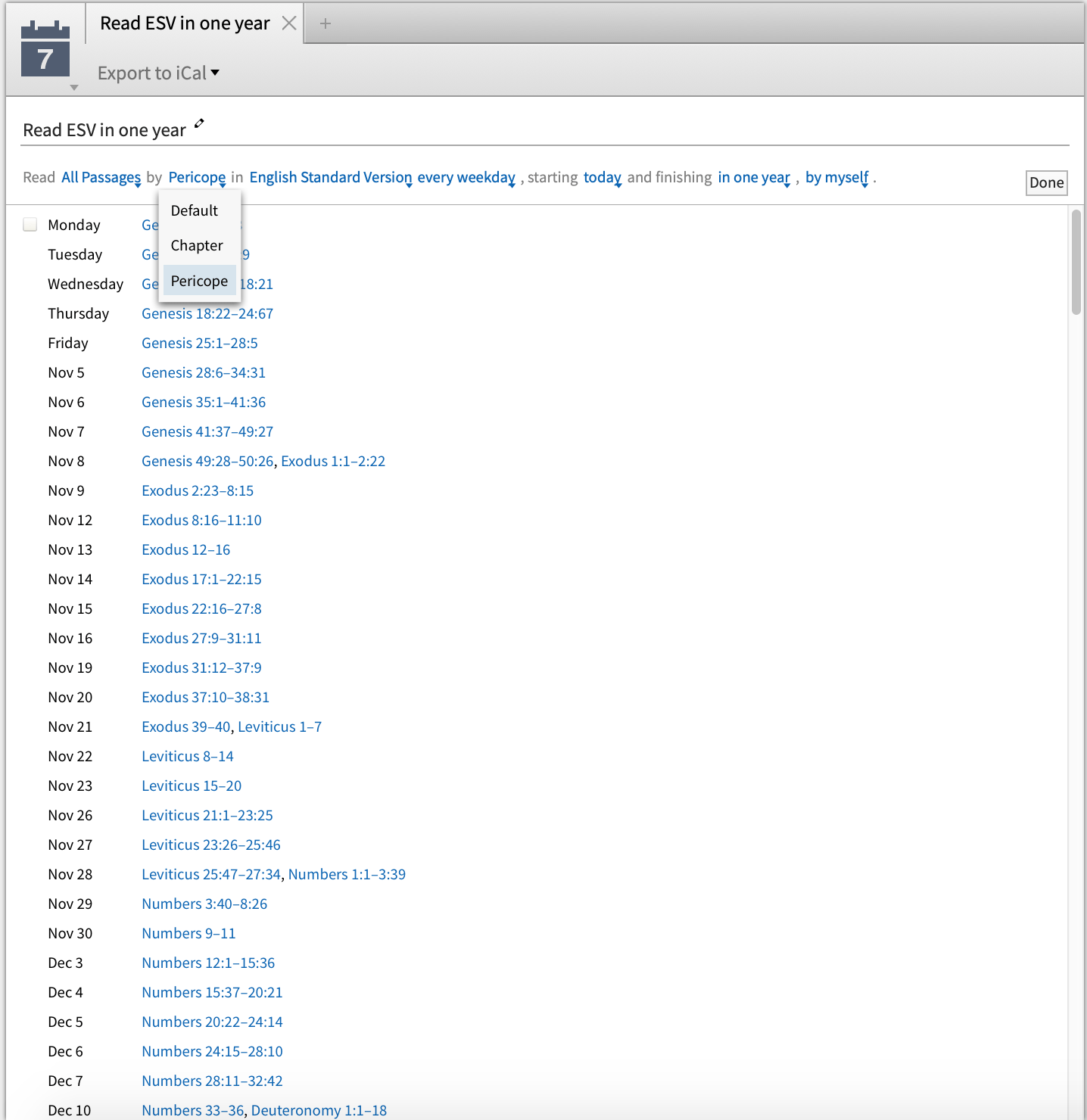
Task: Open the every weekday frequency dropdown
Action: (466, 177)
